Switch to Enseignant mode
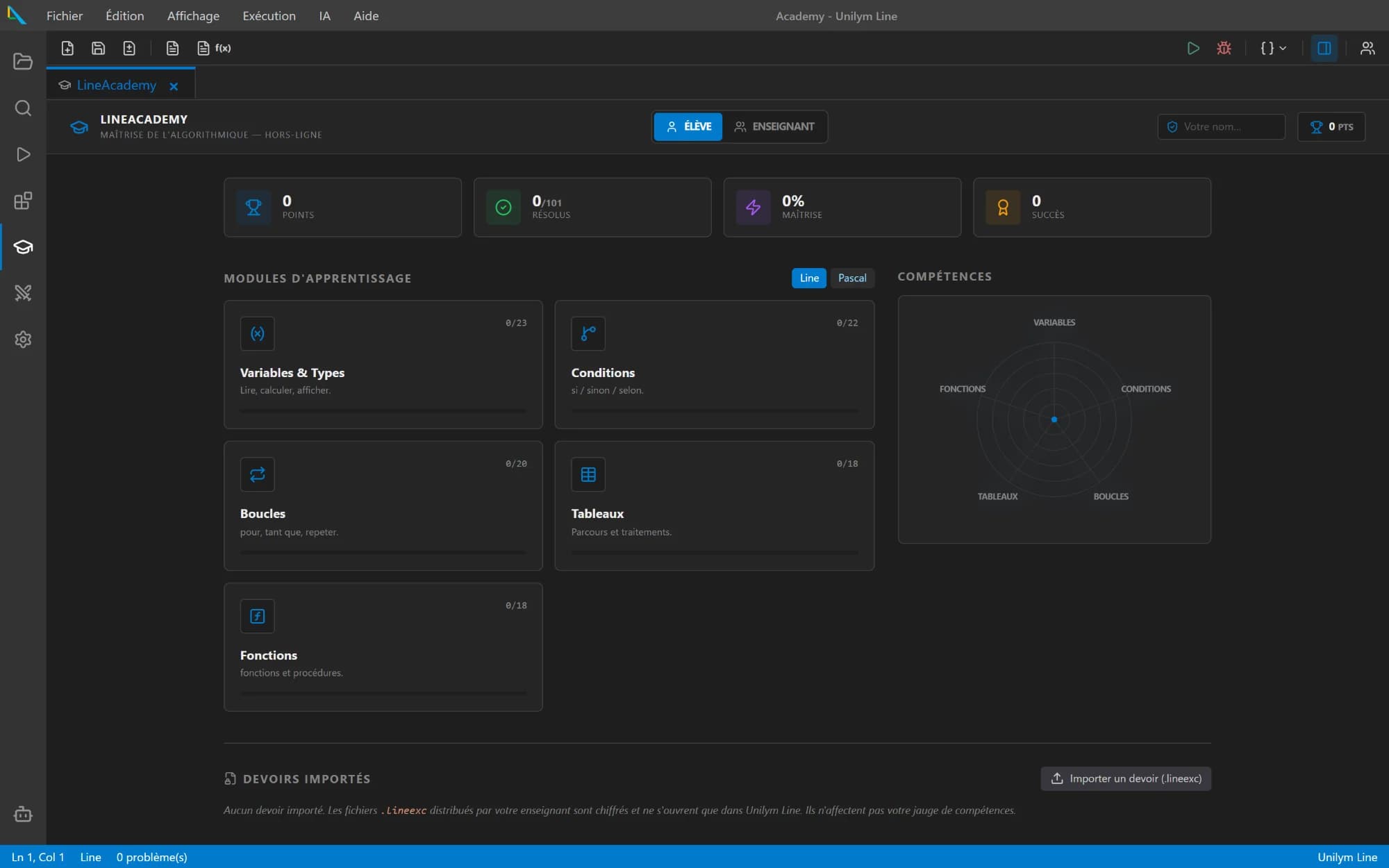This screenshot has height=868, width=1389. tap(774, 126)
